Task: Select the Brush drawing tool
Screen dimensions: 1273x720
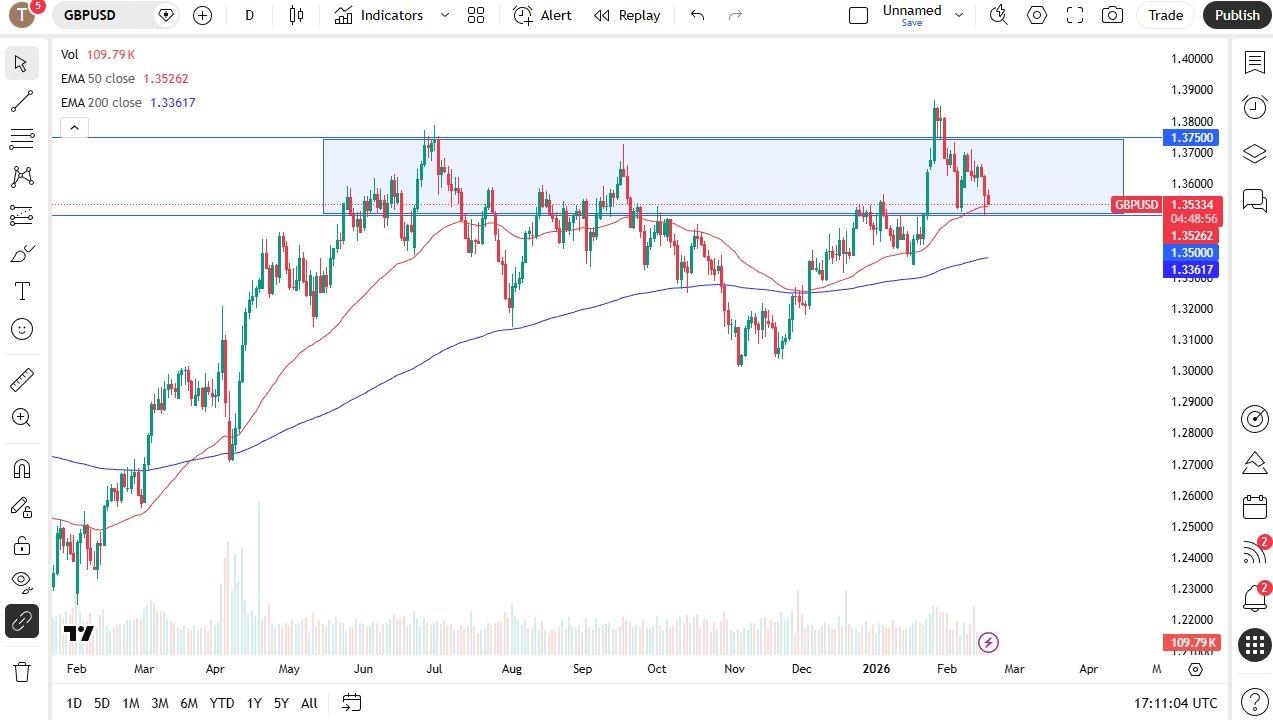Action: click(x=22, y=253)
